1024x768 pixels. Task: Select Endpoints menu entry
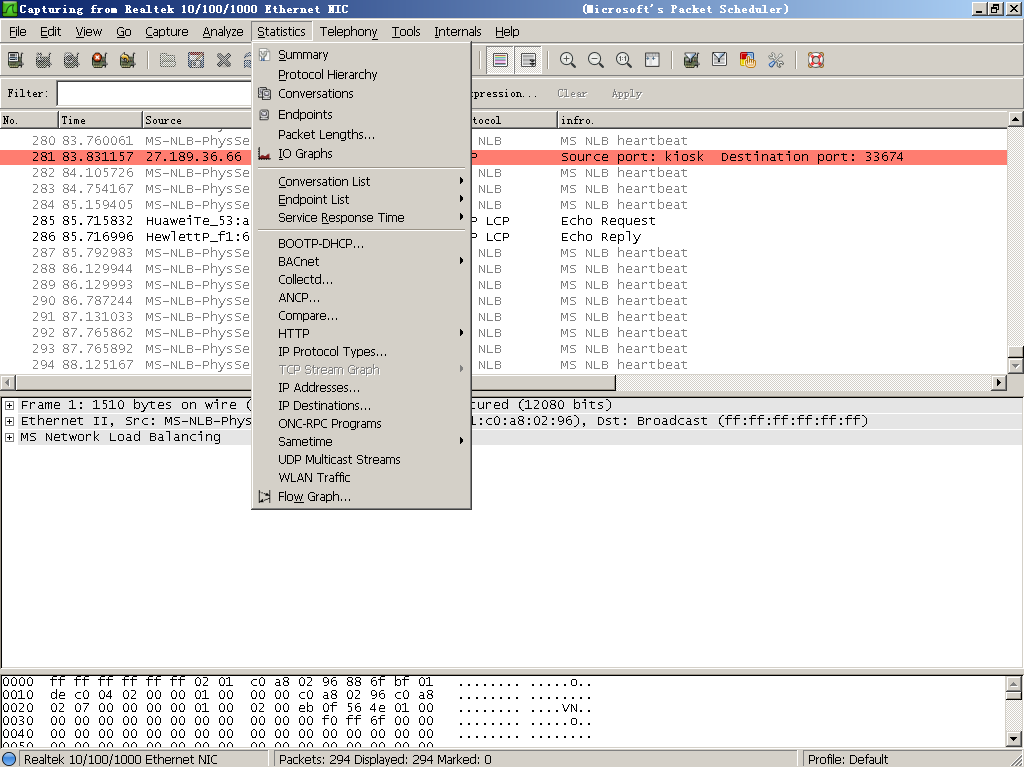361,114
